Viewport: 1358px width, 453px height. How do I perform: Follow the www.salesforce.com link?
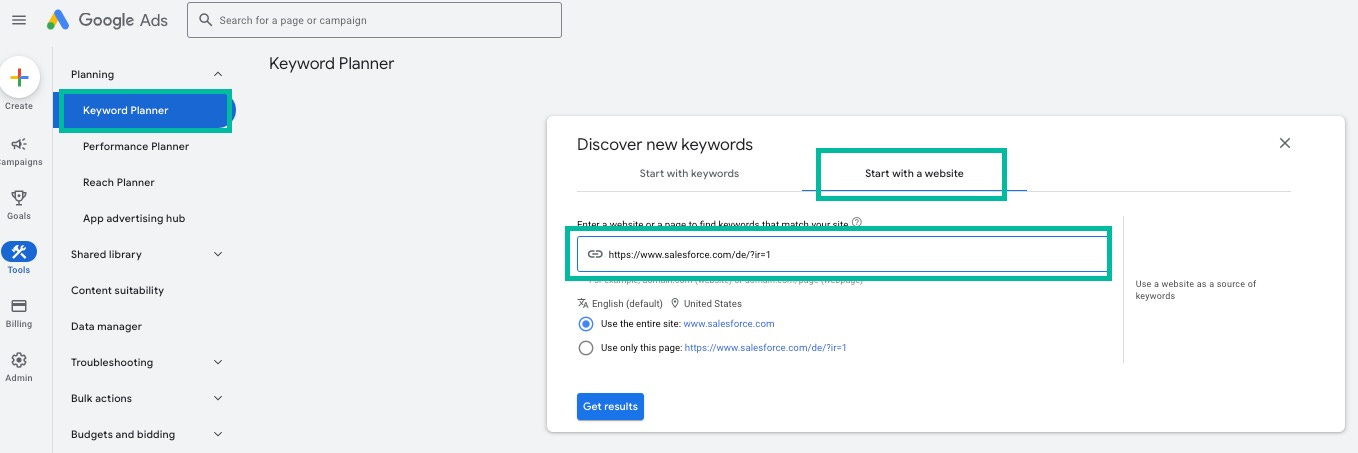(x=729, y=324)
